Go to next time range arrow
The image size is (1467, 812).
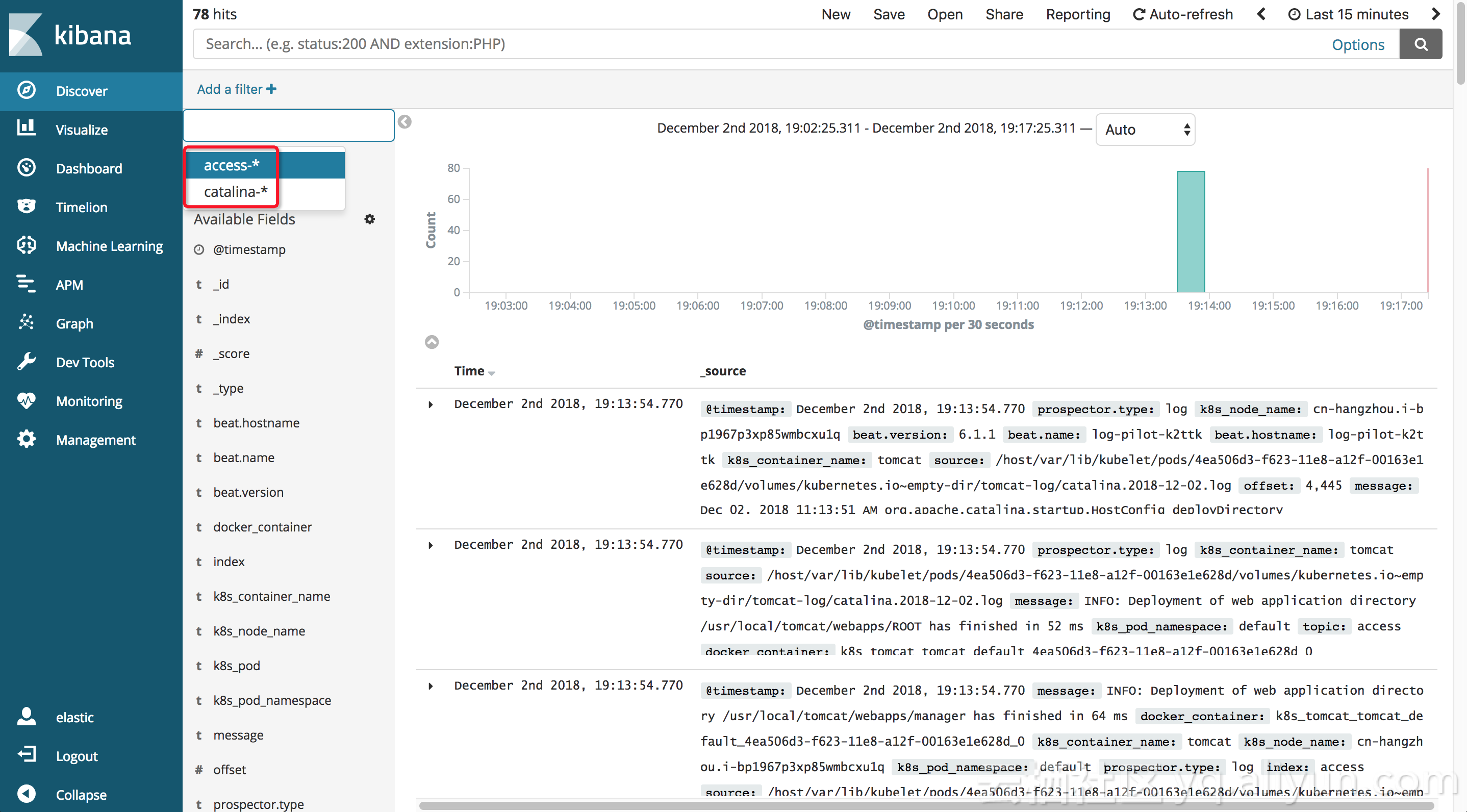1436,14
